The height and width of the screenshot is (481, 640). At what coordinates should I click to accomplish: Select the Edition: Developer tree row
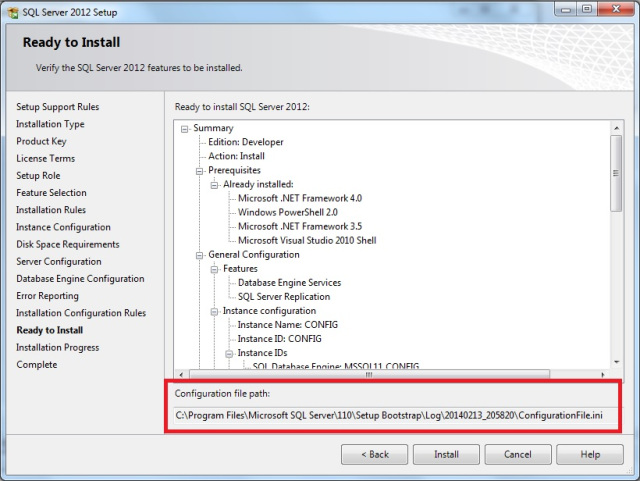246,142
